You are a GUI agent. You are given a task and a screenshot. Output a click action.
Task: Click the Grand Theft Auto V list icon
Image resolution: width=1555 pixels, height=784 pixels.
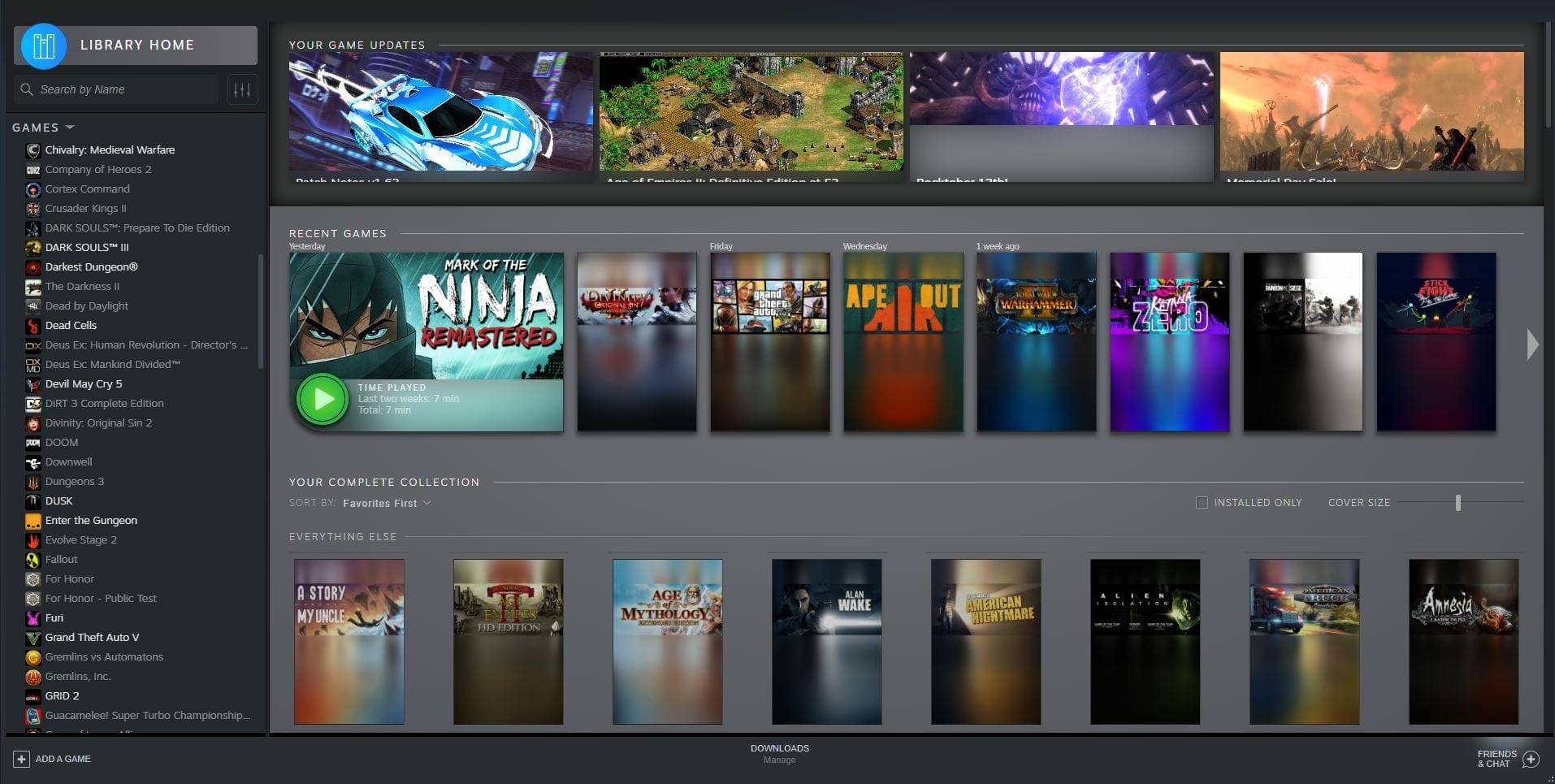pos(33,638)
